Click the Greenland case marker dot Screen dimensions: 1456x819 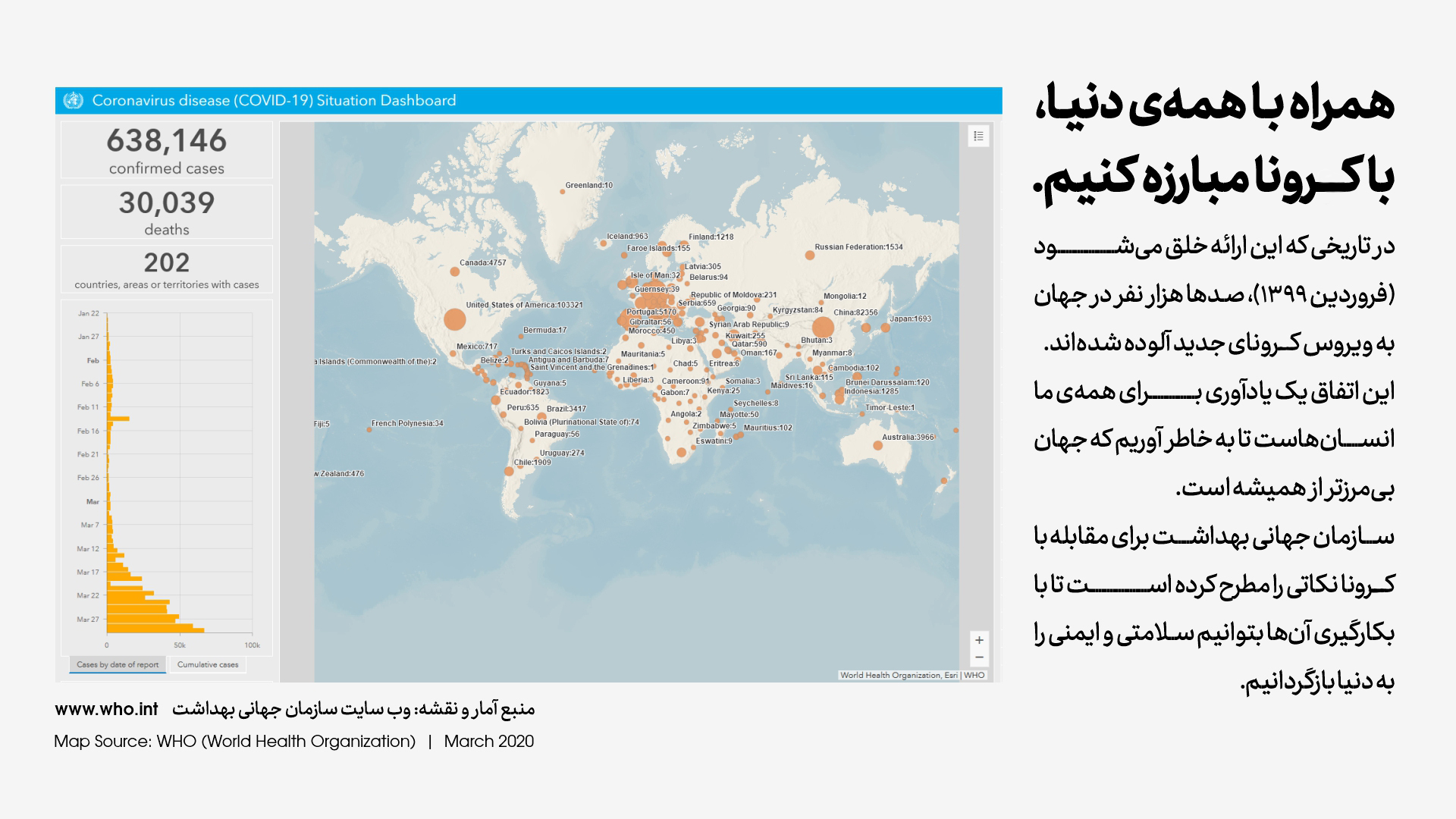(562, 192)
